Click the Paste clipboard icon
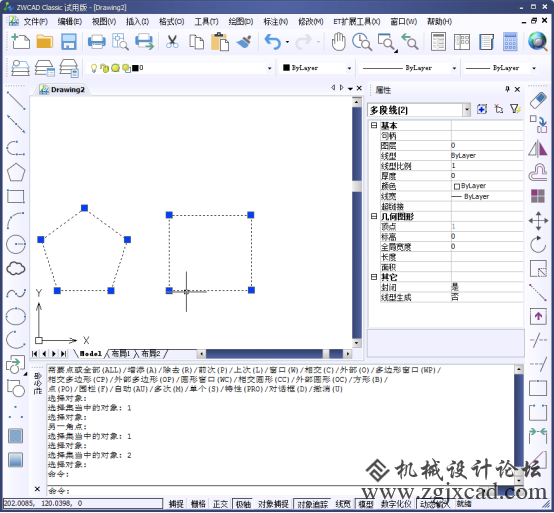Viewport: 554px width, 513px height. tap(220, 41)
